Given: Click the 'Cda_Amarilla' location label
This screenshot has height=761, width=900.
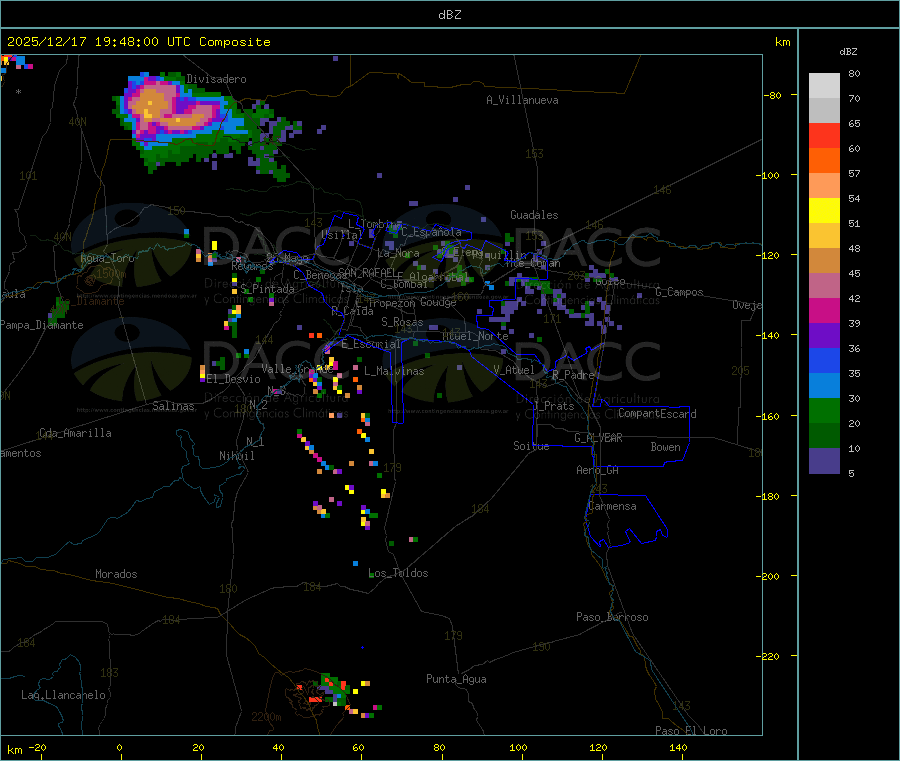Looking at the screenshot, I should point(75,433).
